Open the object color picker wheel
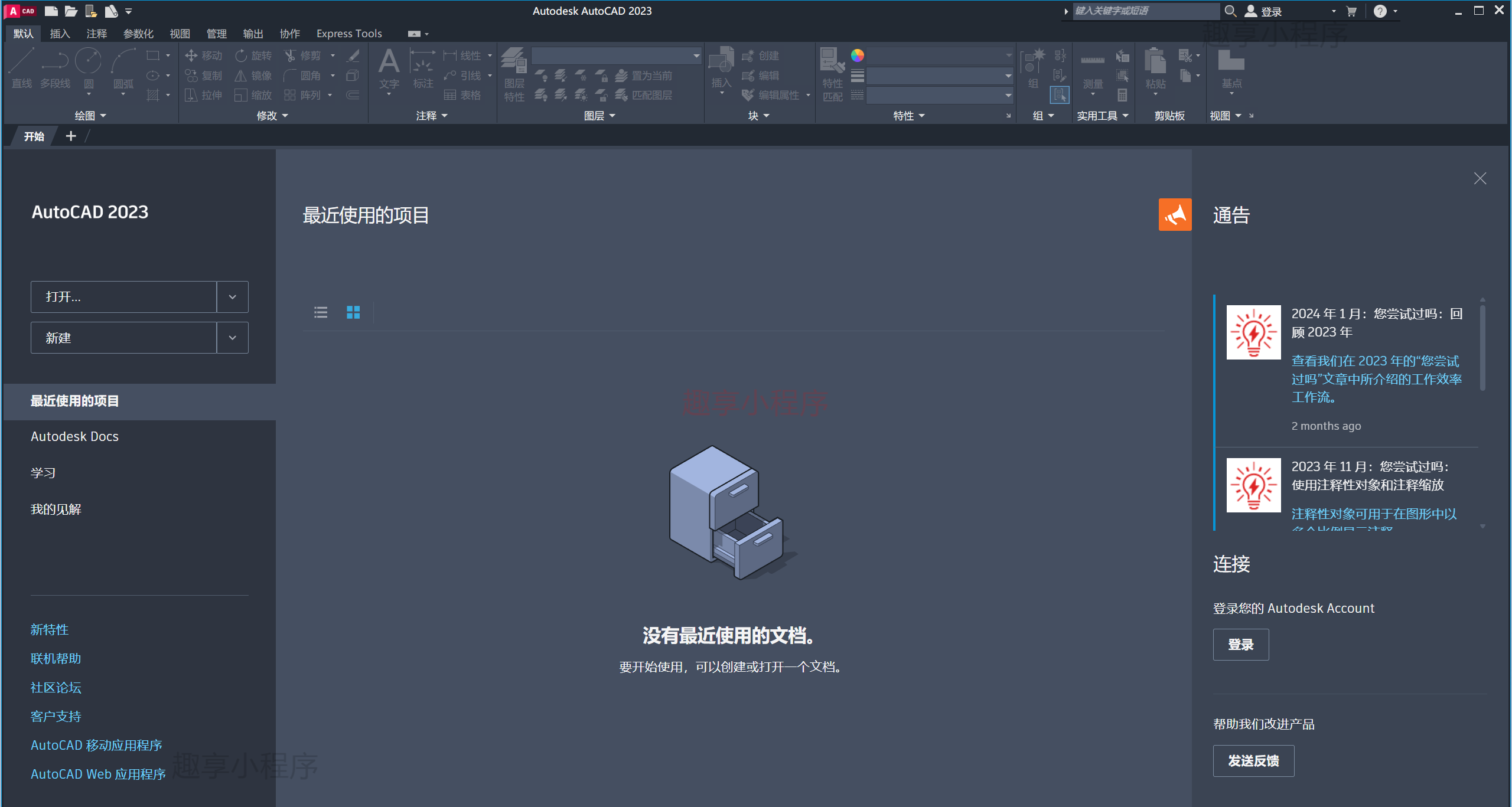 click(x=858, y=55)
